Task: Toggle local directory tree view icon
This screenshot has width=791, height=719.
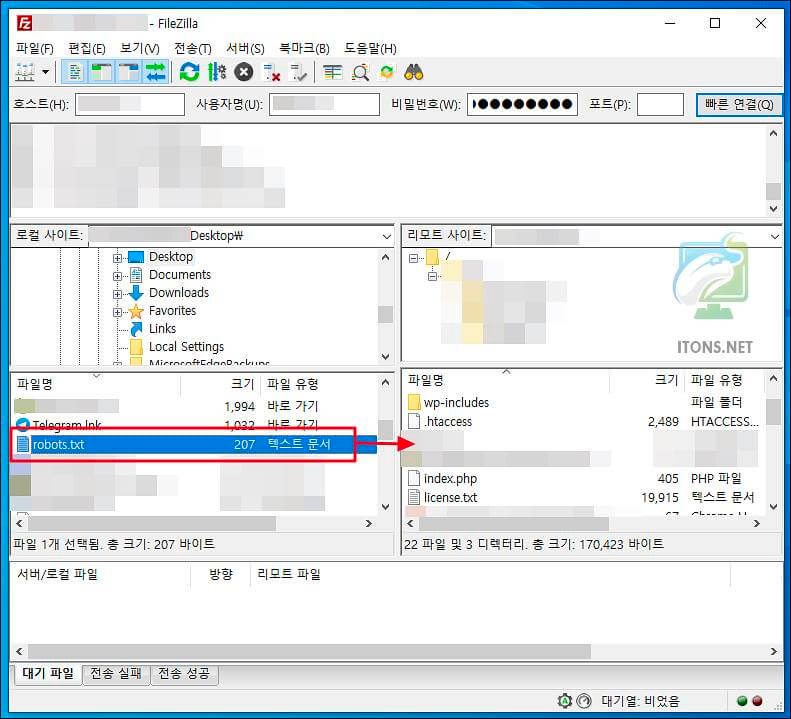Action: [x=102, y=72]
